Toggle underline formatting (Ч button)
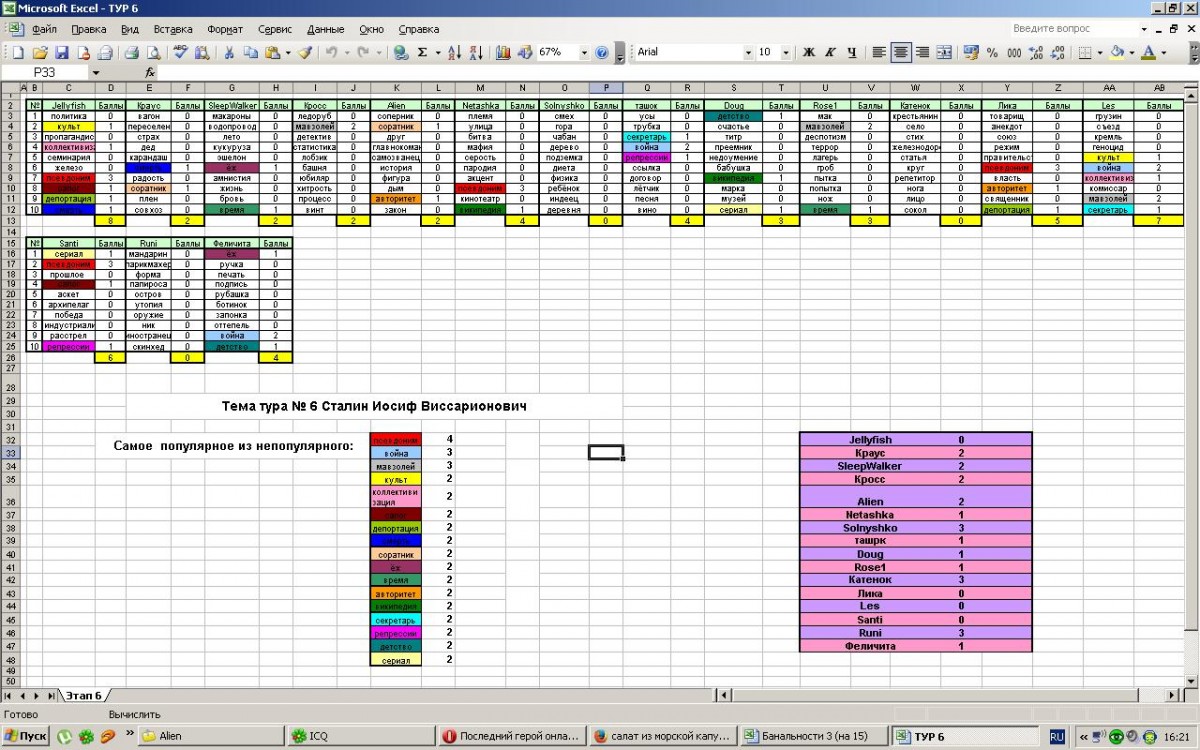1200x750 pixels. (x=851, y=52)
